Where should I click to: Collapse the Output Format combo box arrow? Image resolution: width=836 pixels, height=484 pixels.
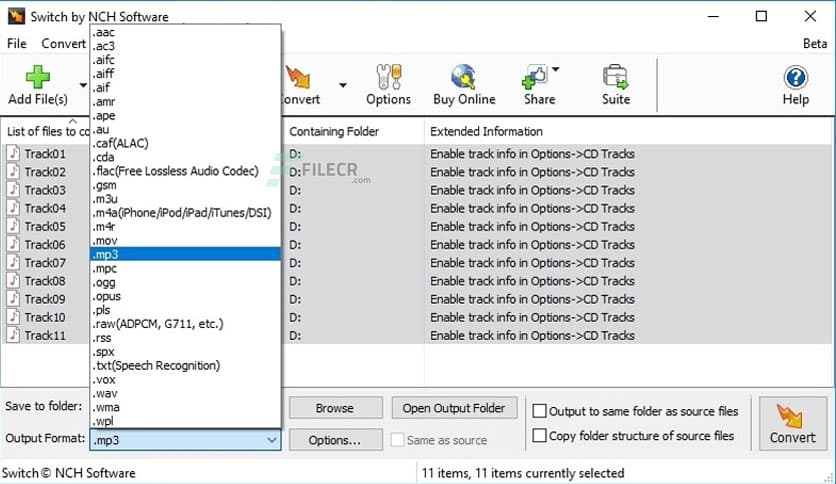[271, 440]
